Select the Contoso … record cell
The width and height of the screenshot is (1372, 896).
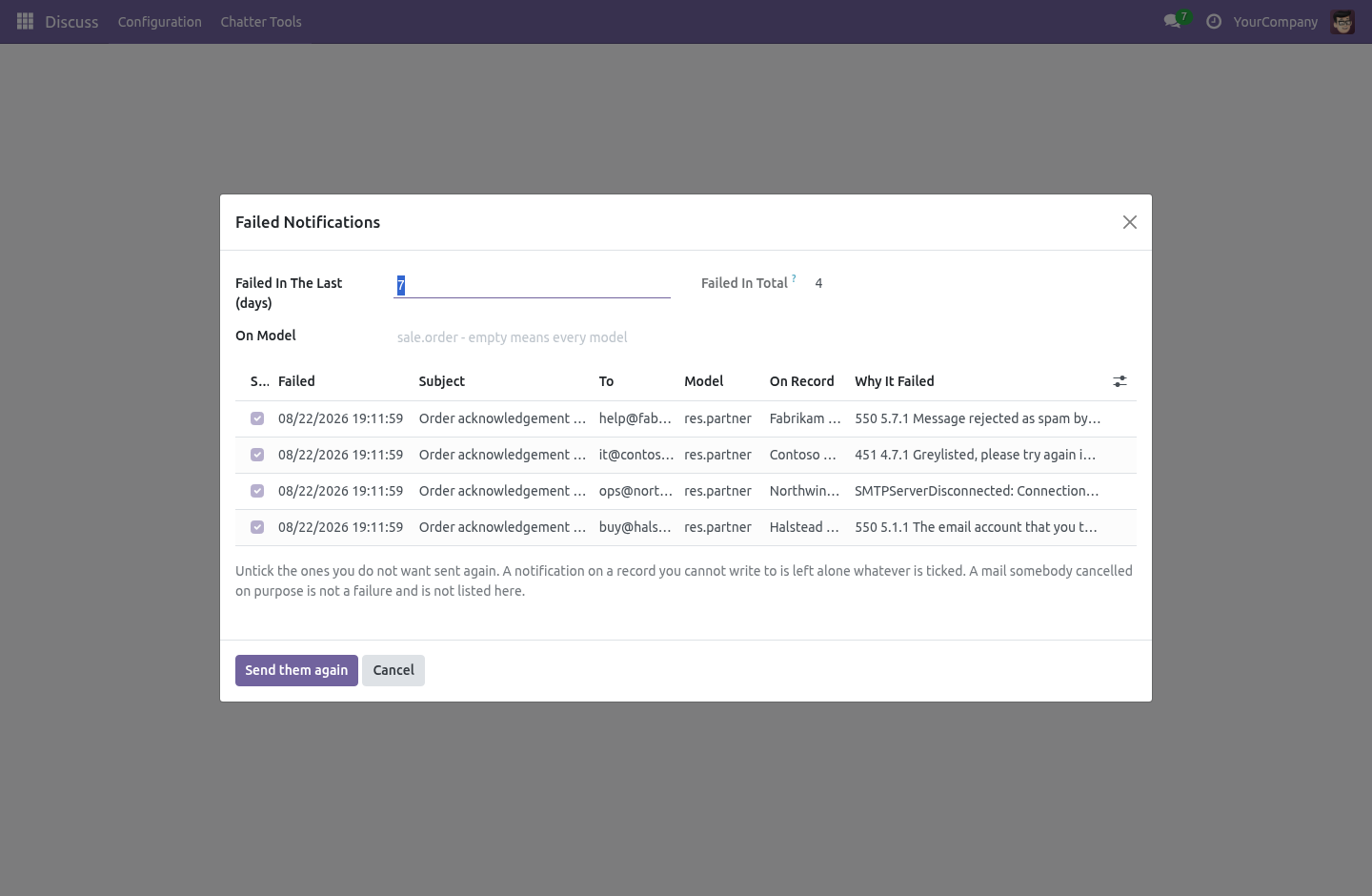[x=803, y=455]
